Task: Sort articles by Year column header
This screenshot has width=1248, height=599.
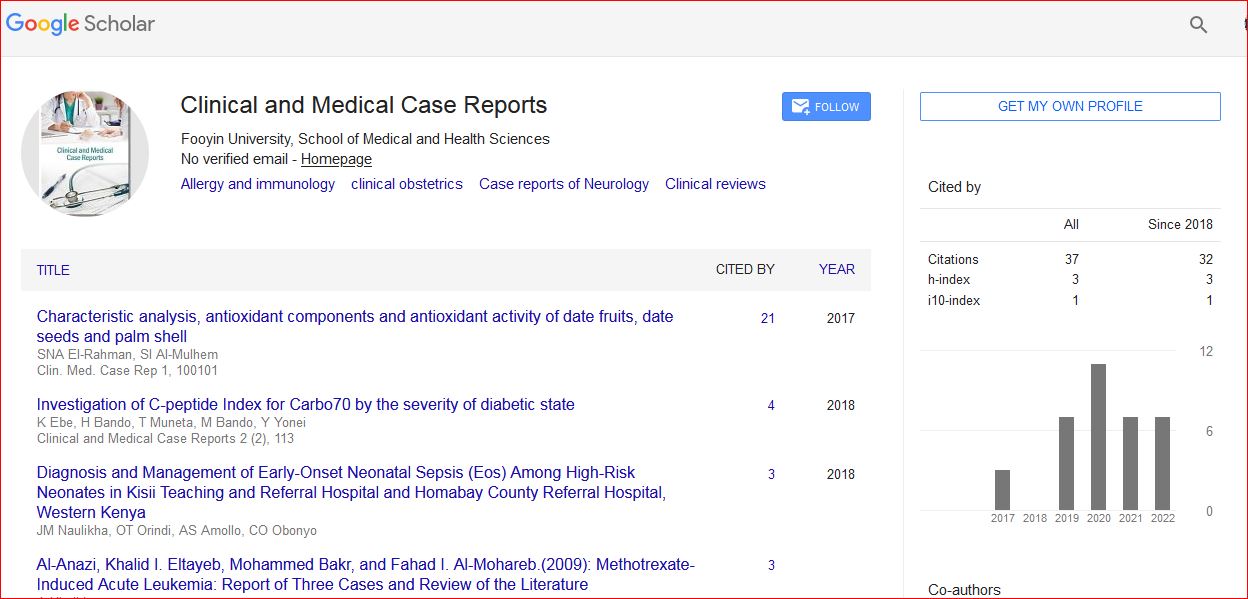Action: tap(836, 269)
